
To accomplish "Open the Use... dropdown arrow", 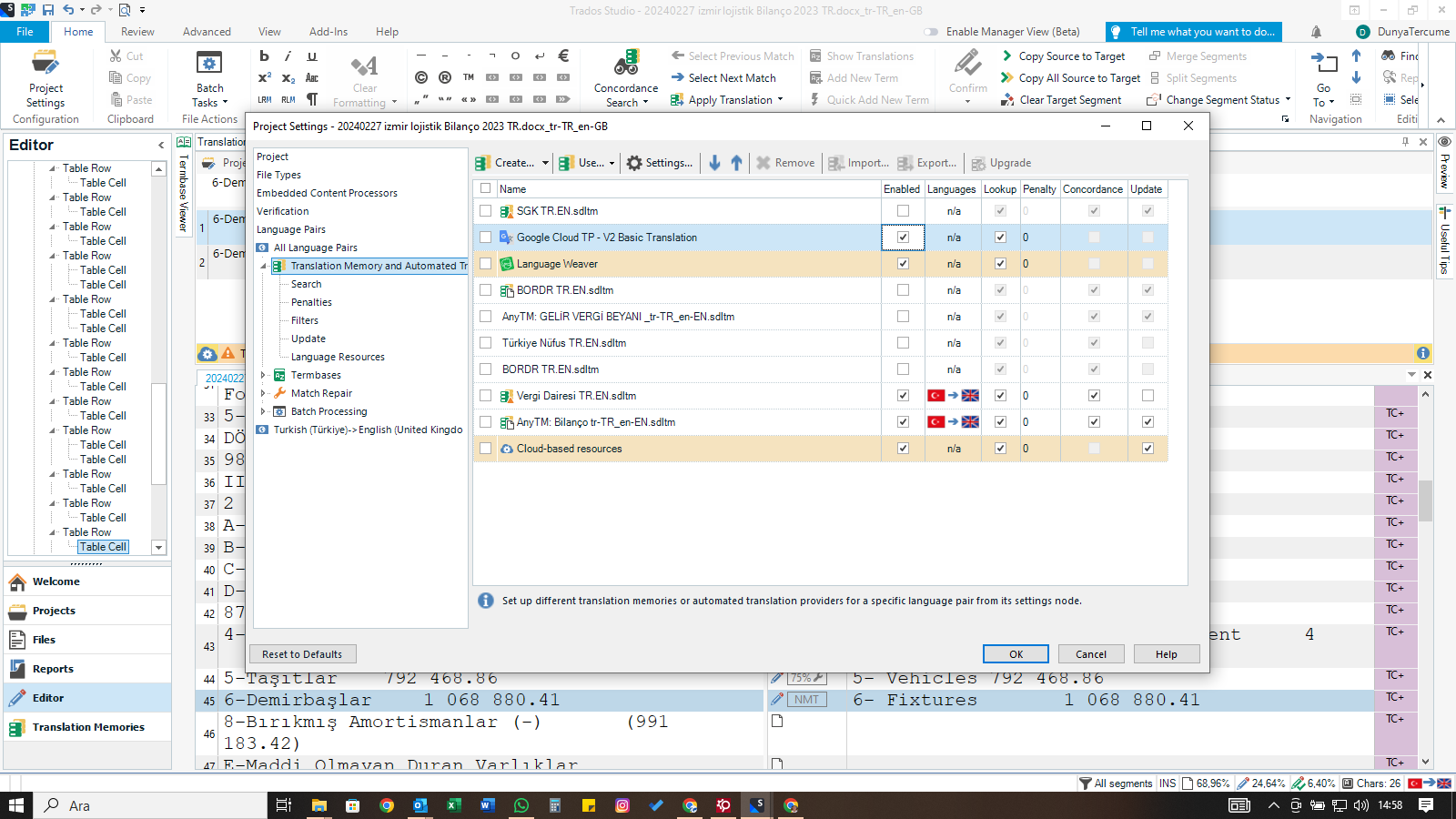I will click(x=612, y=164).
